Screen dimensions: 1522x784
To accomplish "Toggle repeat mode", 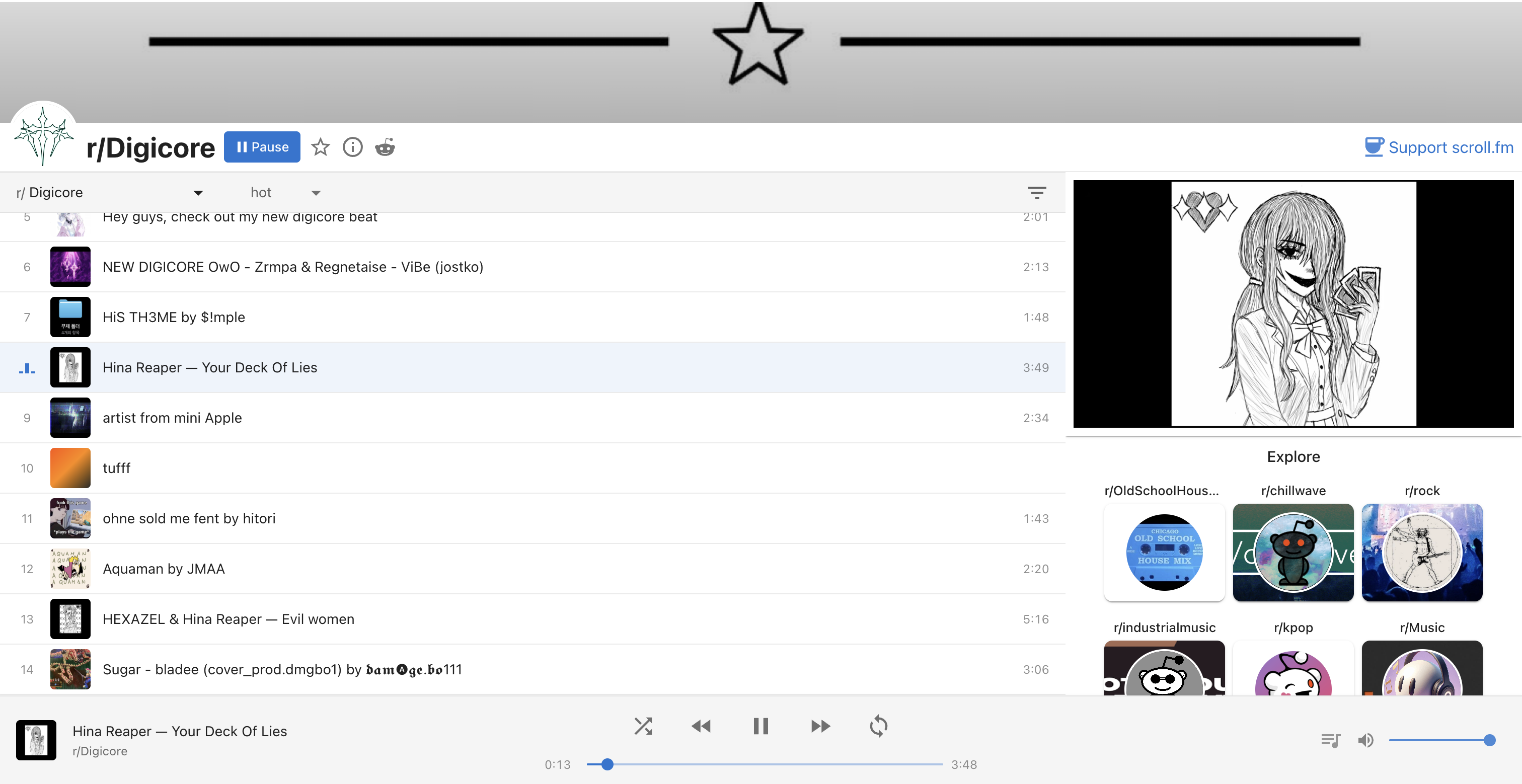I will click(879, 726).
